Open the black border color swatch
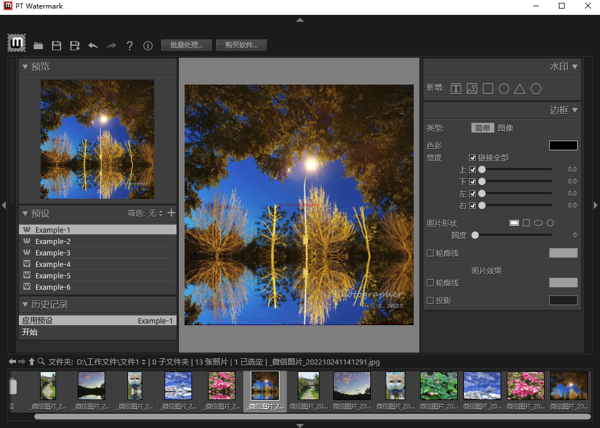This screenshot has width=600, height=428. pos(563,145)
